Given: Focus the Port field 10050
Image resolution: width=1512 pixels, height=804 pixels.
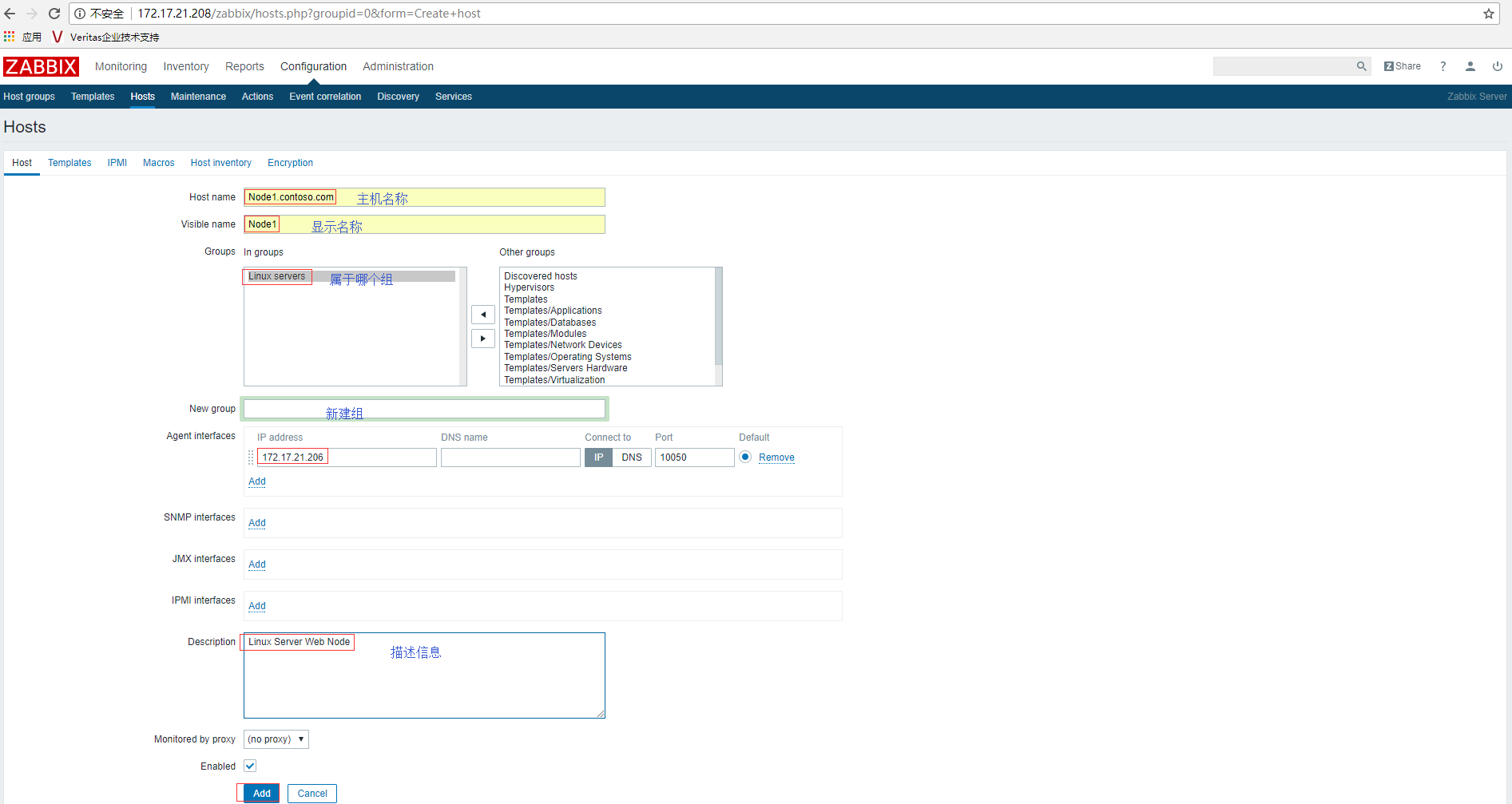Looking at the screenshot, I should point(694,457).
